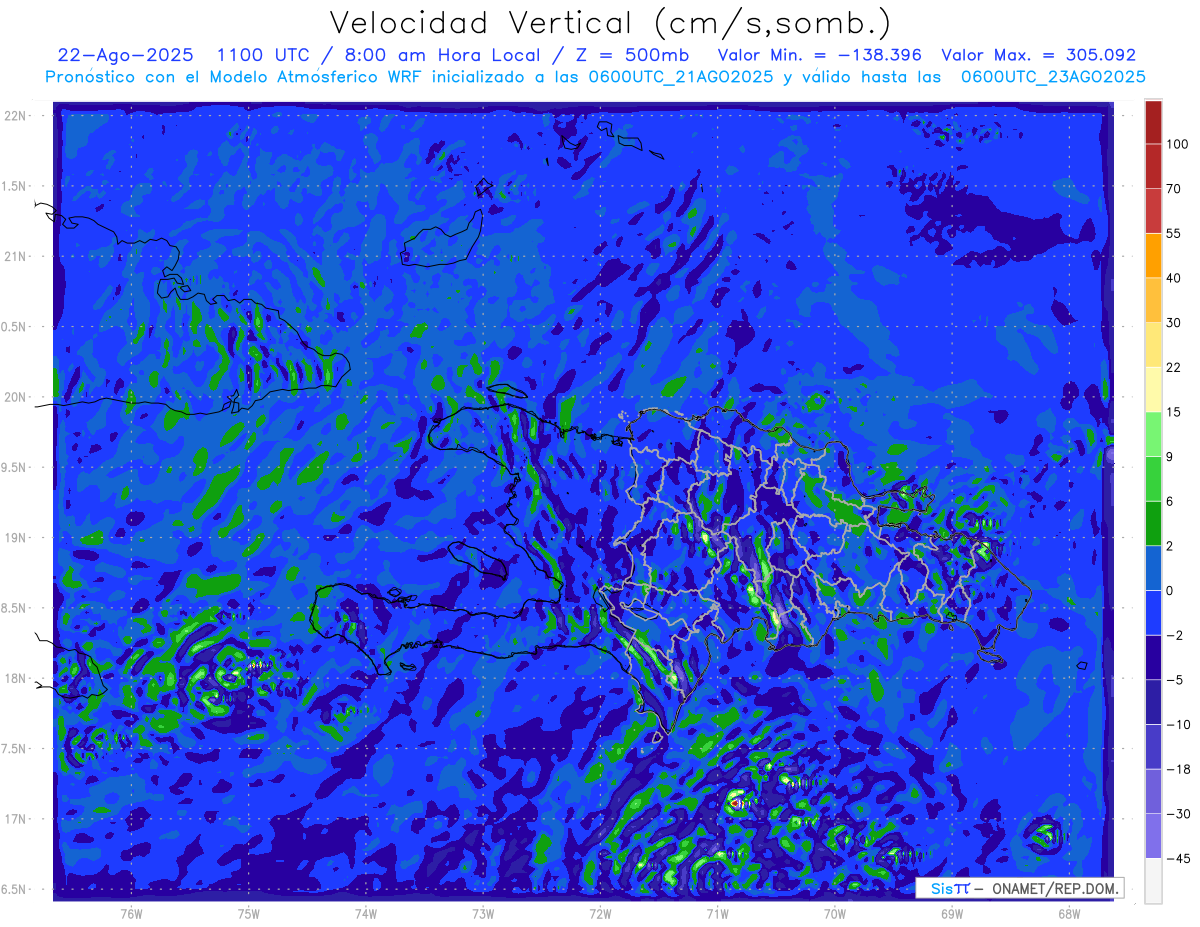Click the colorbar label "-10"
Image resolution: width=1200 pixels, height=927 pixels.
[x=1177, y=724]
